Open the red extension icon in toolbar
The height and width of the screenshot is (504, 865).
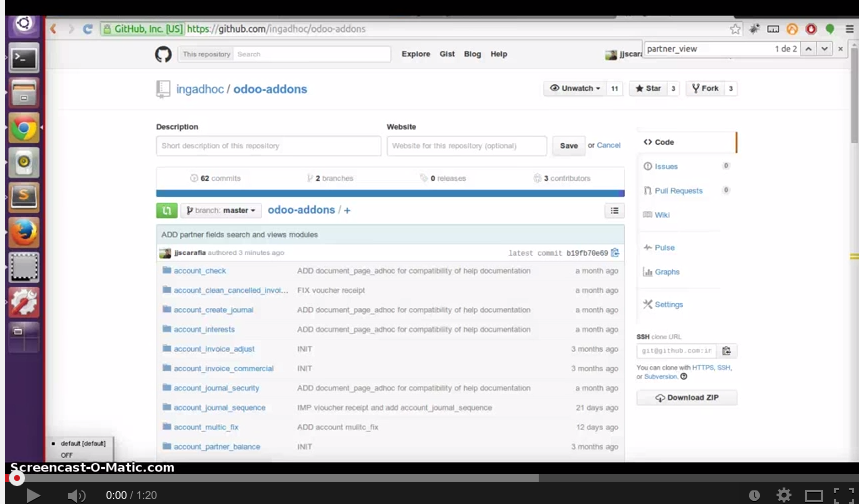point(811,29)
